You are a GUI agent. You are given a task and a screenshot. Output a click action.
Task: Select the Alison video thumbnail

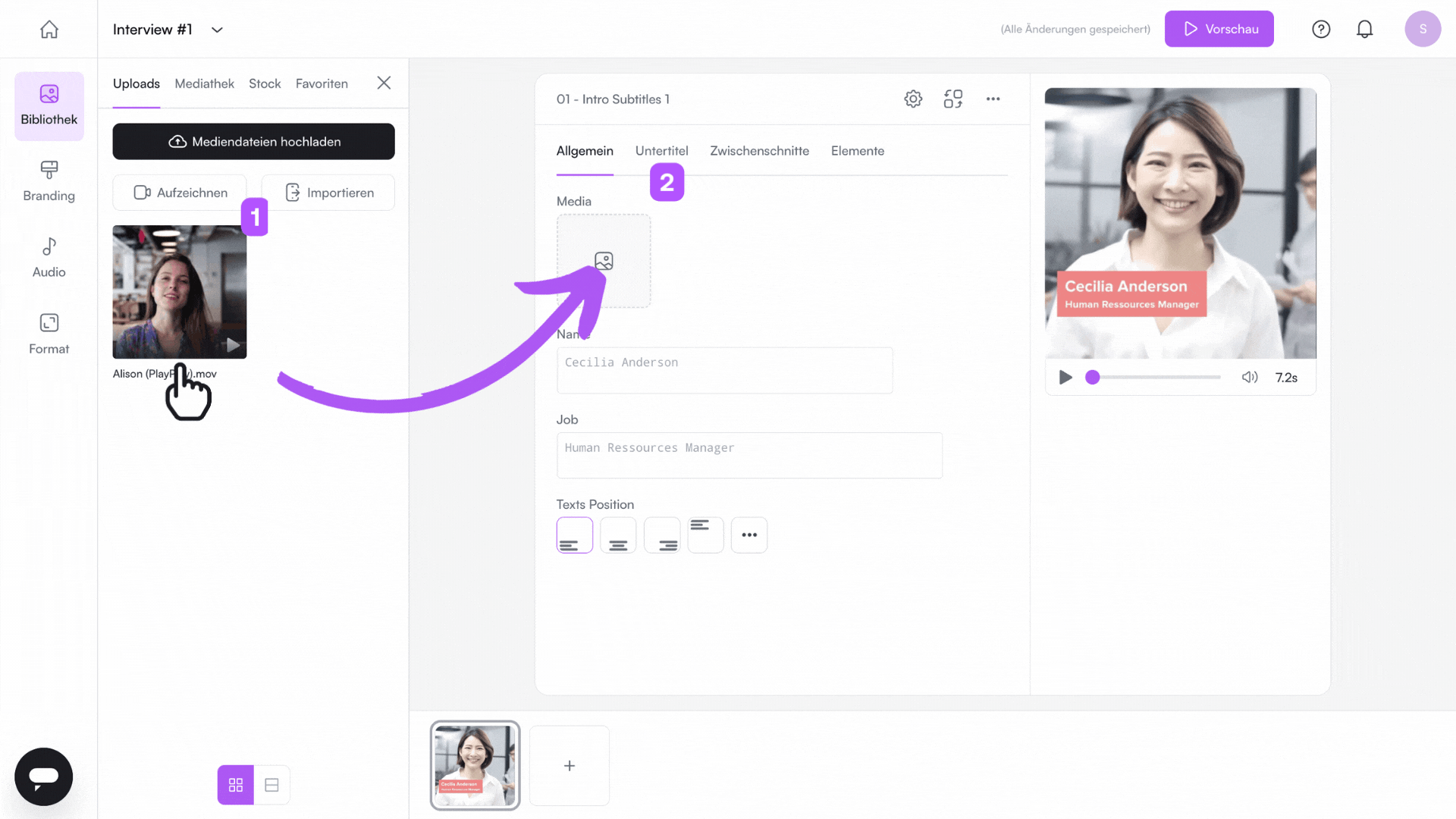180,292
